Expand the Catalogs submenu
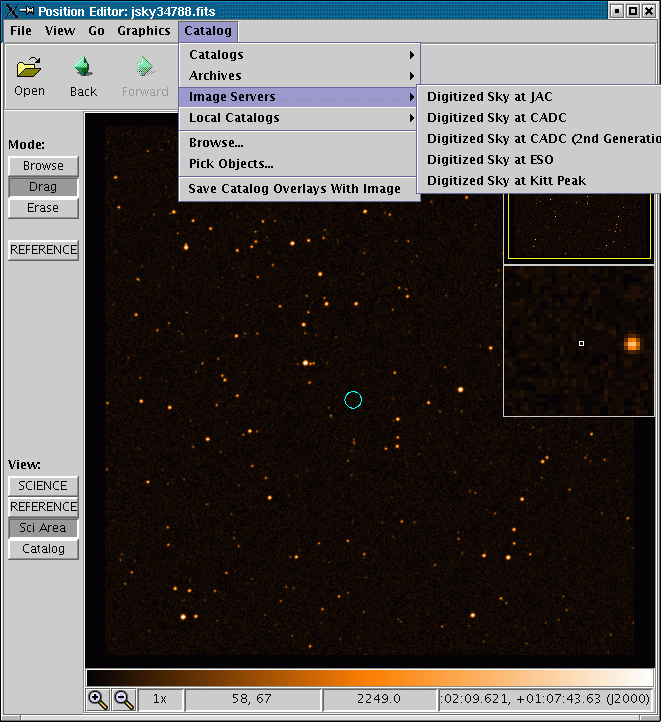 click(299, 55)
